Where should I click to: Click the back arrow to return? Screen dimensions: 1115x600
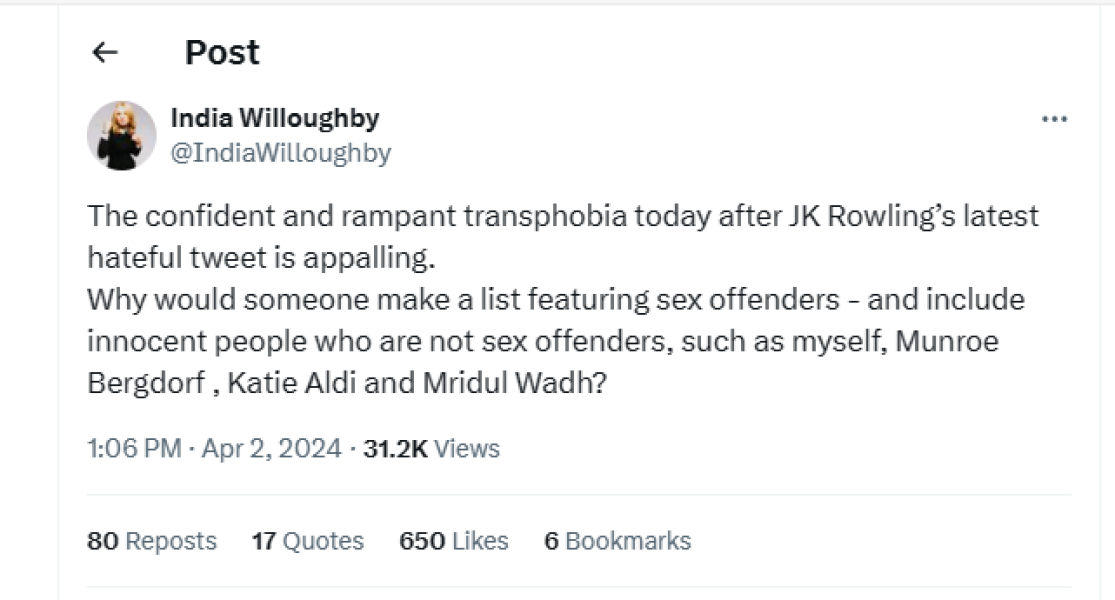click(x=107, y=50)
